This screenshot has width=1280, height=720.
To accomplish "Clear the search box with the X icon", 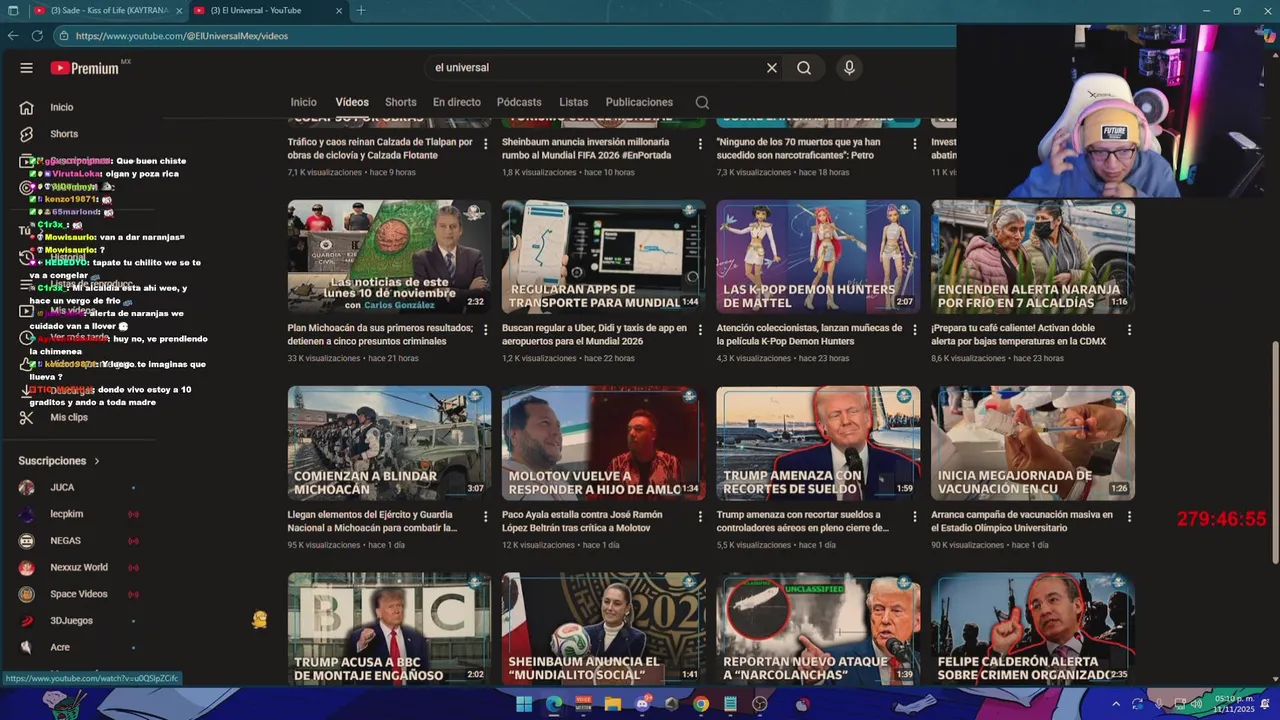I will click(x=772, y=68).
